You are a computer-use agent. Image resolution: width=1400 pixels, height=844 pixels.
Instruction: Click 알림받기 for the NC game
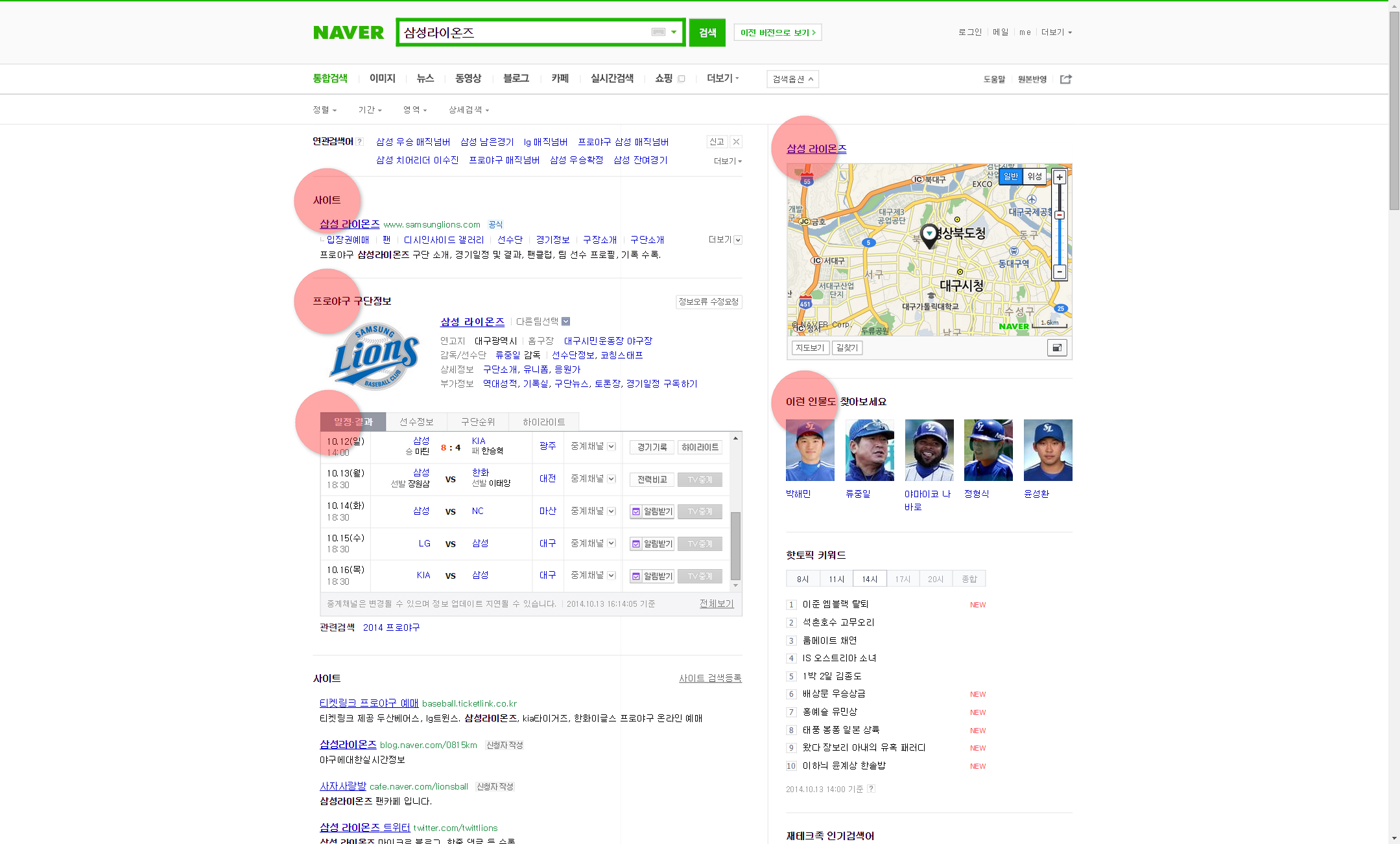652,511
